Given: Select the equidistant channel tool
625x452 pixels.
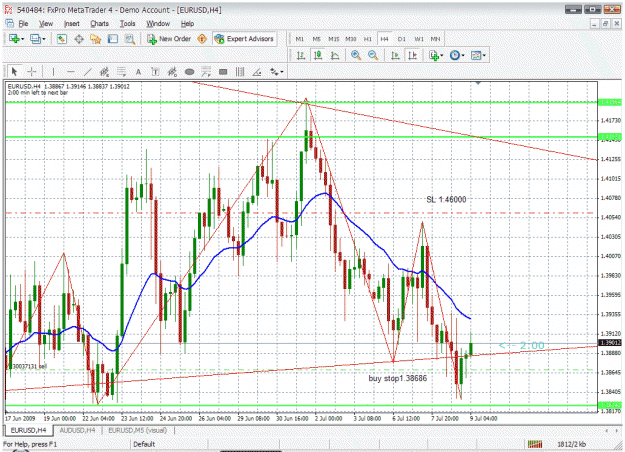Looking at the screenshot, I should (x=104, y=72).
